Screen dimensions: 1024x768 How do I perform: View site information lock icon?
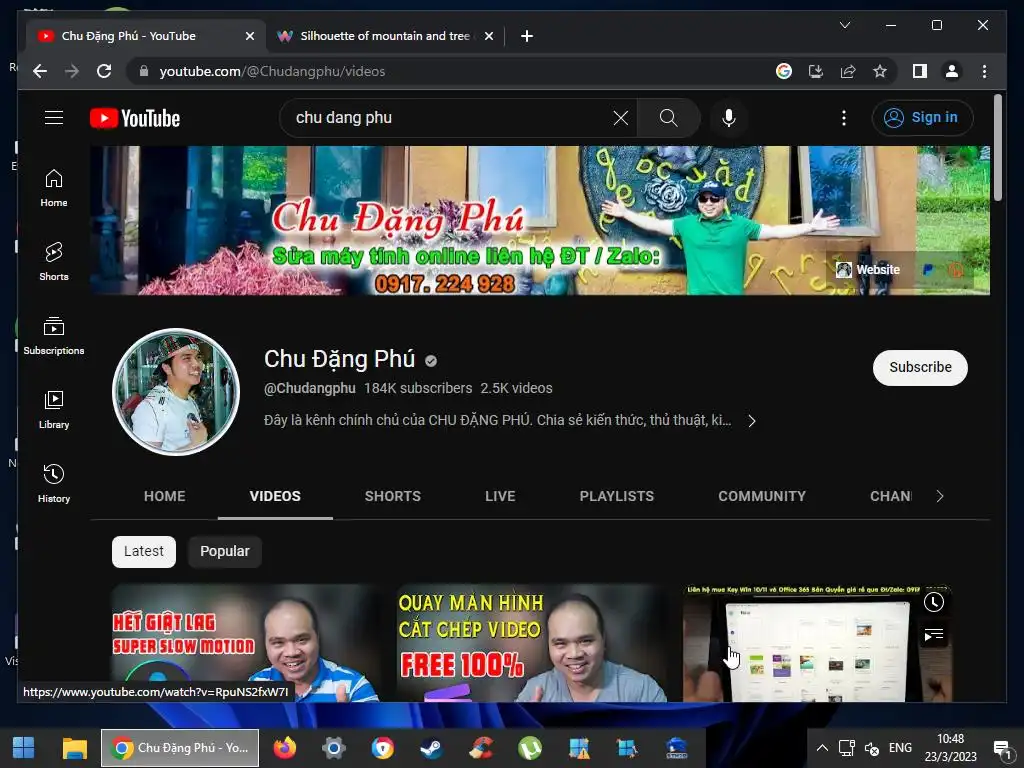point(144,71)
